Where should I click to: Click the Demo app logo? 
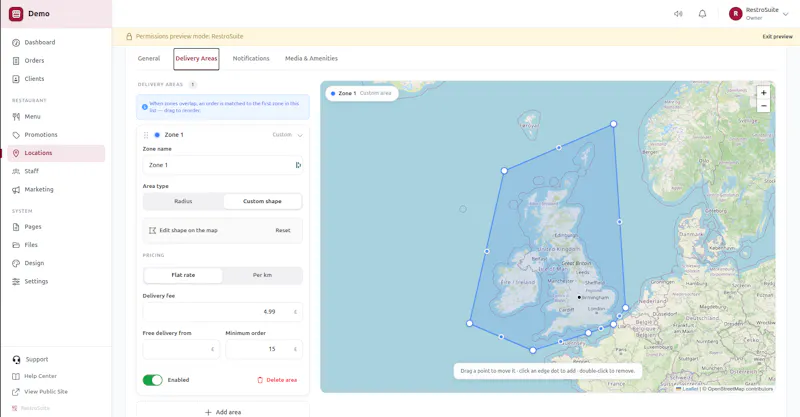(x=16, y=14)
